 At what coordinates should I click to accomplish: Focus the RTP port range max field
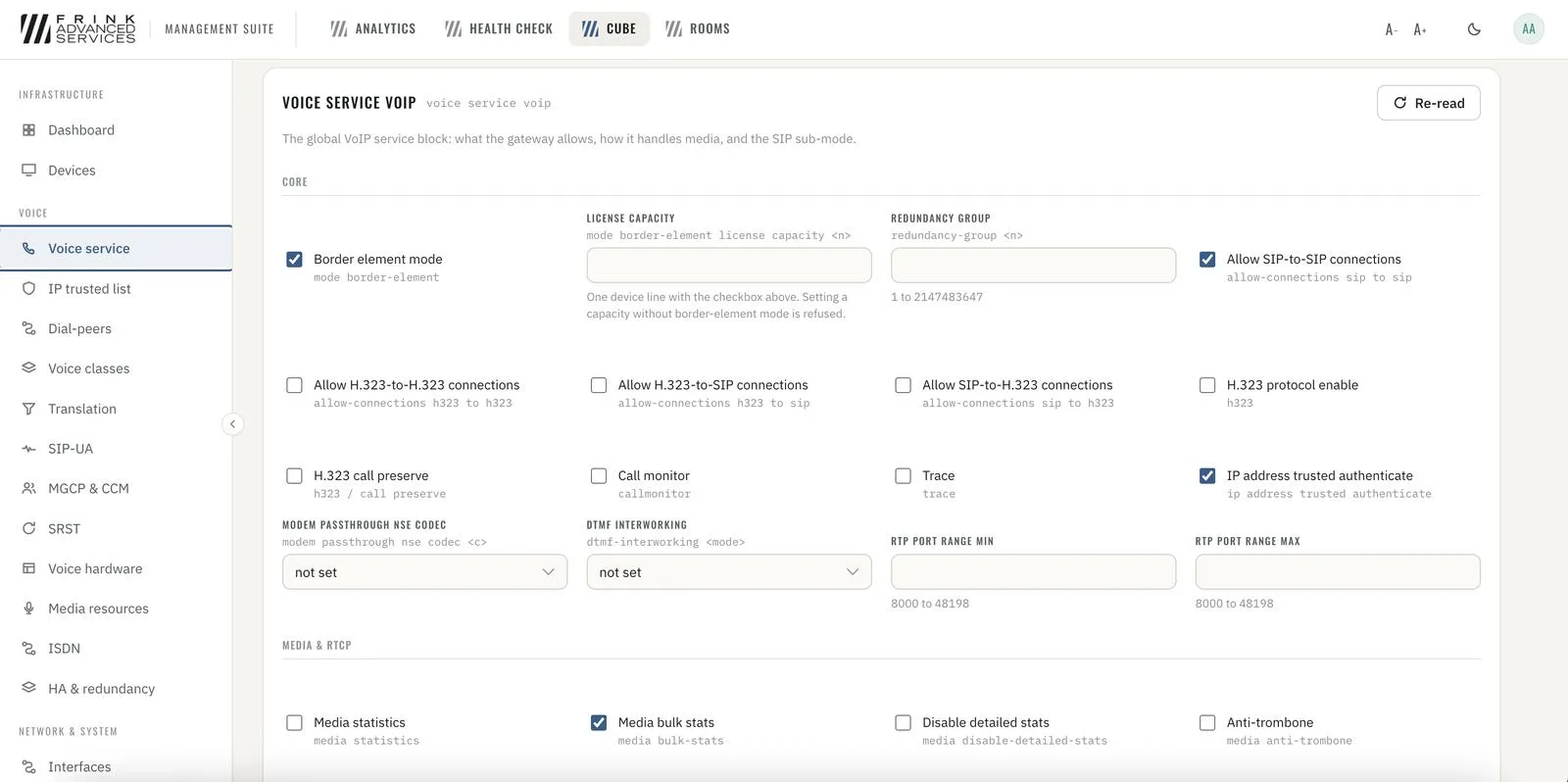click(1338, 572)
